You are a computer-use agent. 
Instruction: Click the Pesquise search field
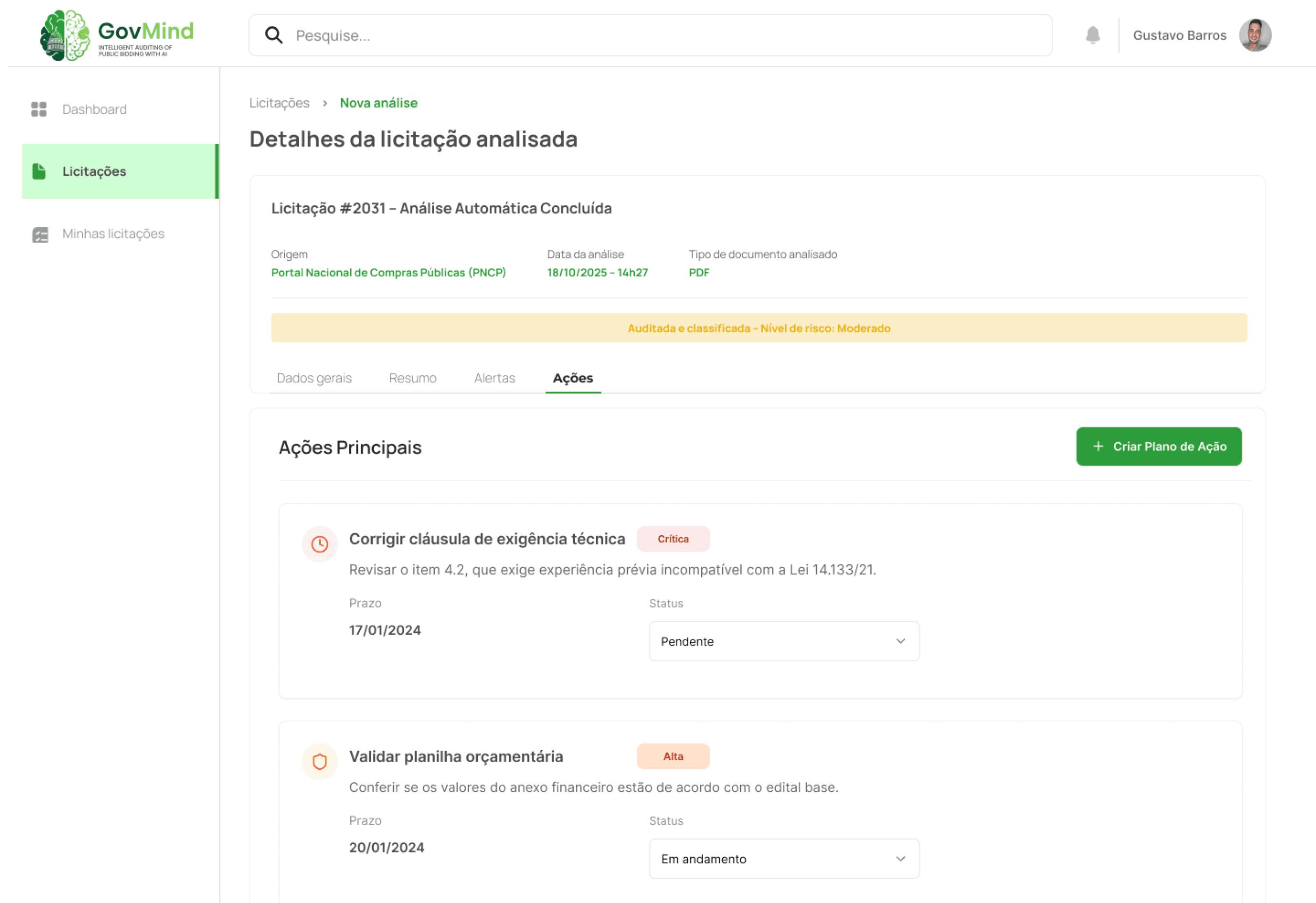(x=651, y=36)
